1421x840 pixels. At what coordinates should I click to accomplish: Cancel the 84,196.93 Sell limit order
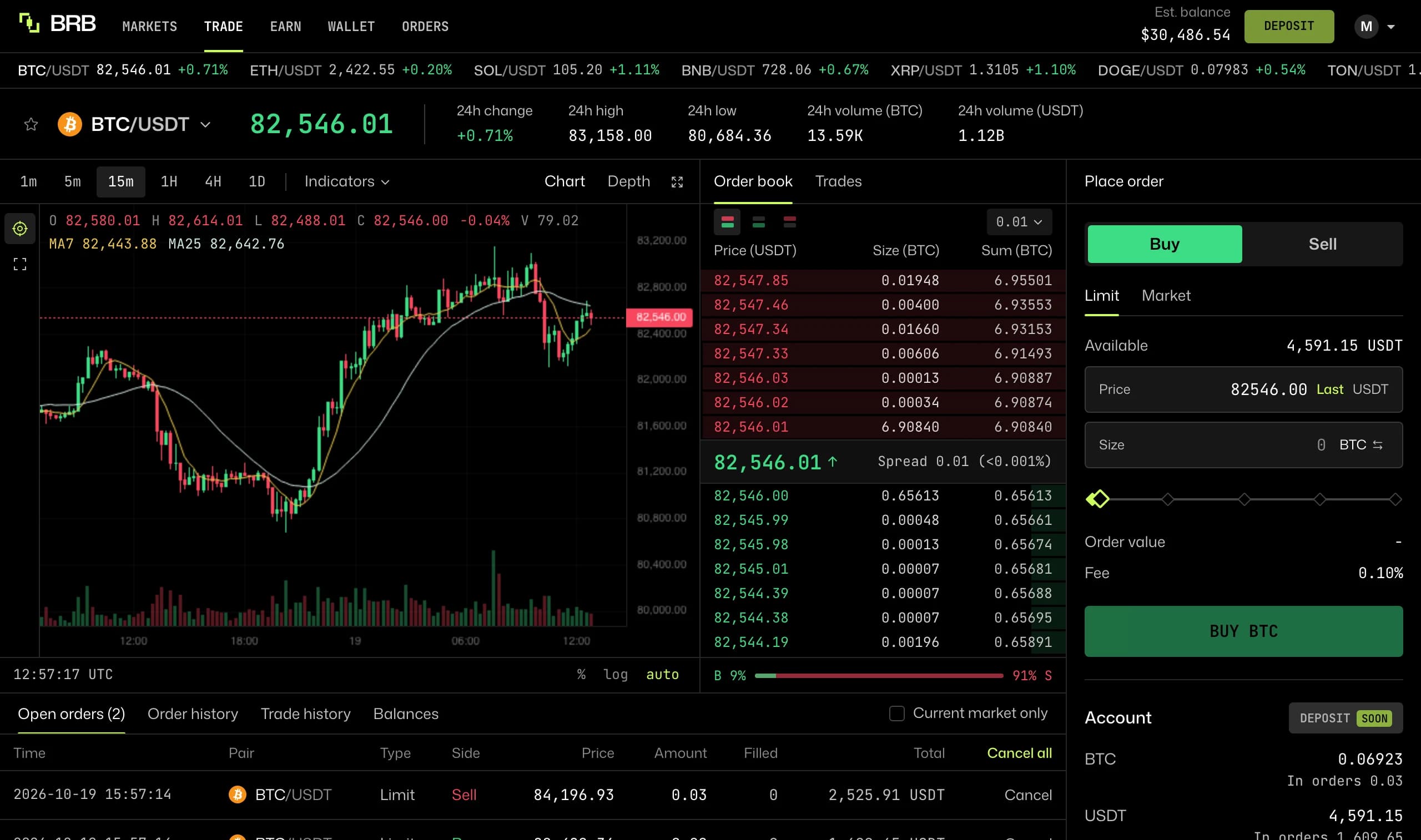(x=1028, y=795)
